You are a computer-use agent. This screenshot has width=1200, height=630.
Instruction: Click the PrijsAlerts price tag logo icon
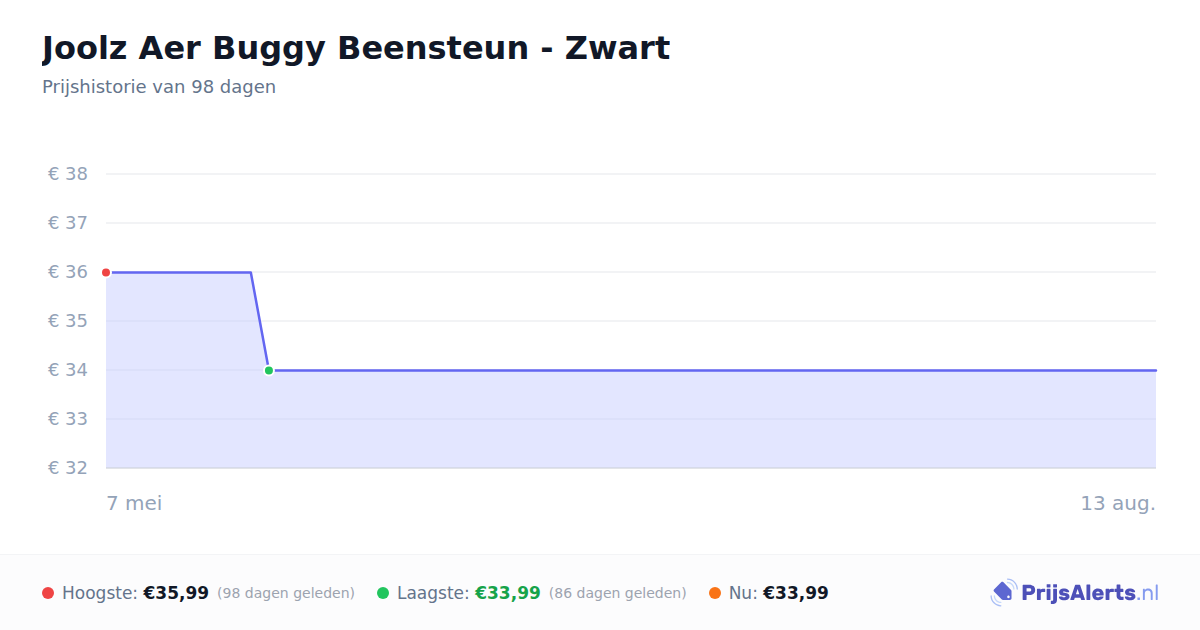[x=1003, y=593]
